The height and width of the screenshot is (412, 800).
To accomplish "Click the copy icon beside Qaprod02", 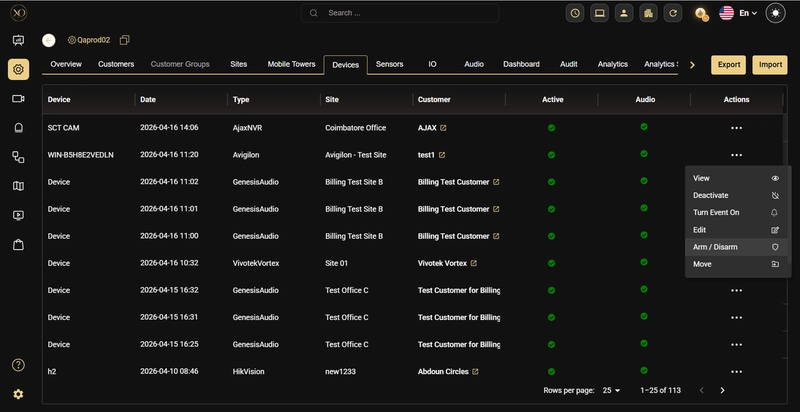I will coord(125,40).
